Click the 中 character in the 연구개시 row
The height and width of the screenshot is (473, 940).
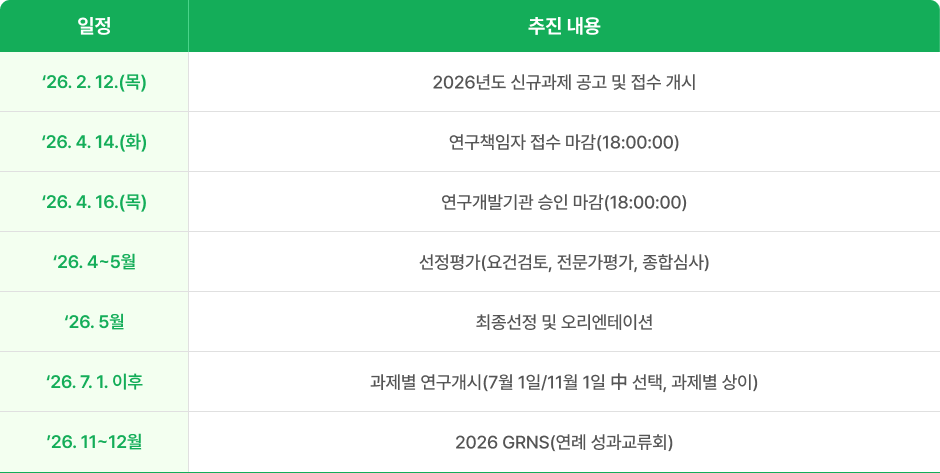(617, 382)
